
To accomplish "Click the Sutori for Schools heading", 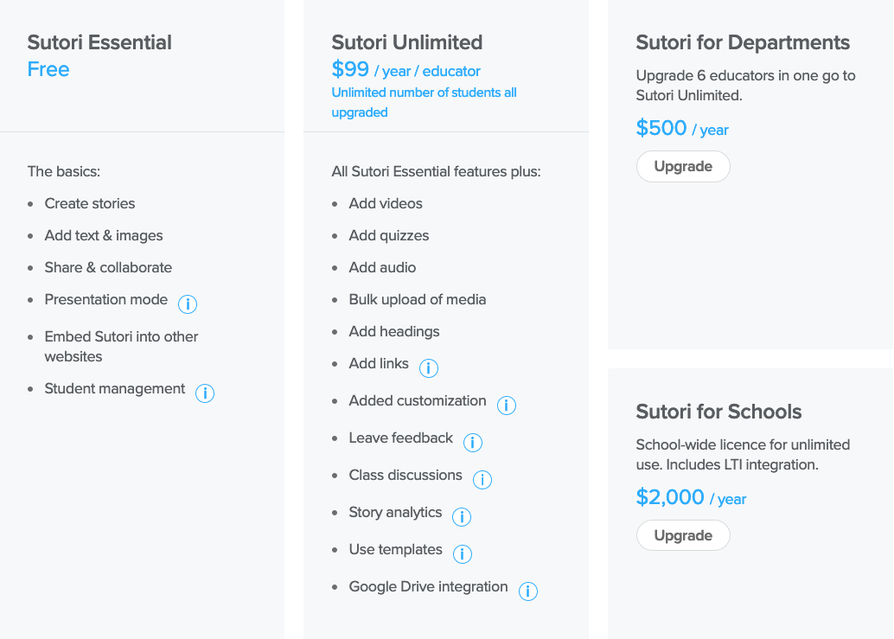I will 719,411.
